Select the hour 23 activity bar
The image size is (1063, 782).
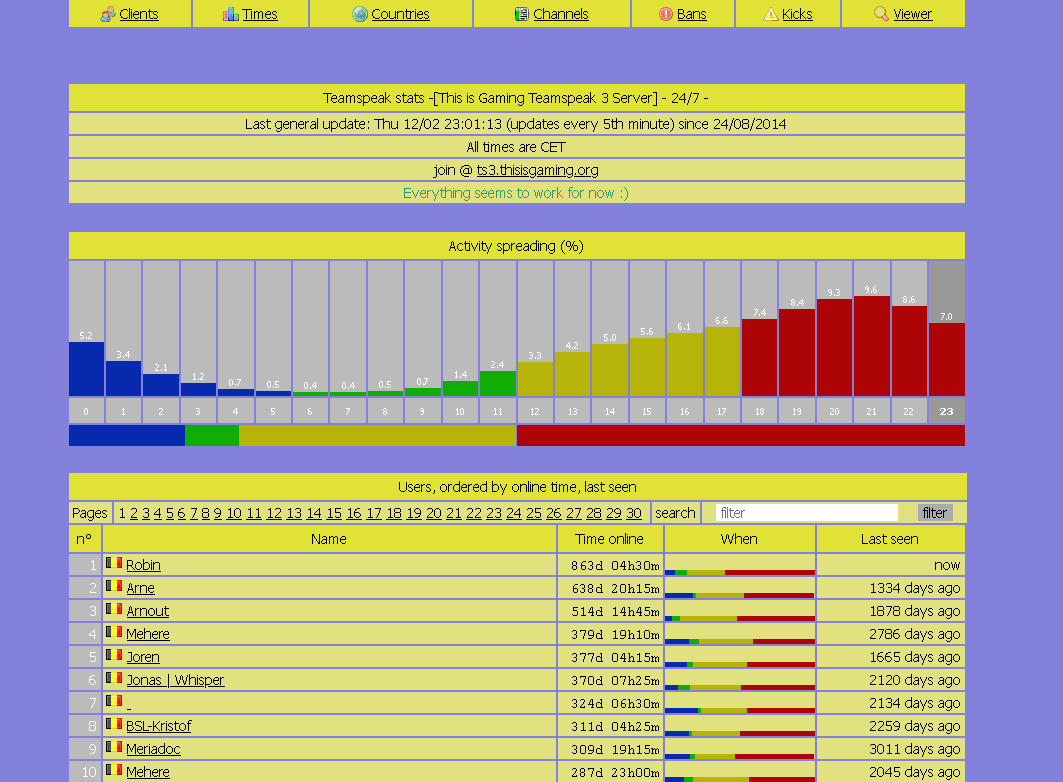[x=946, y=358]
